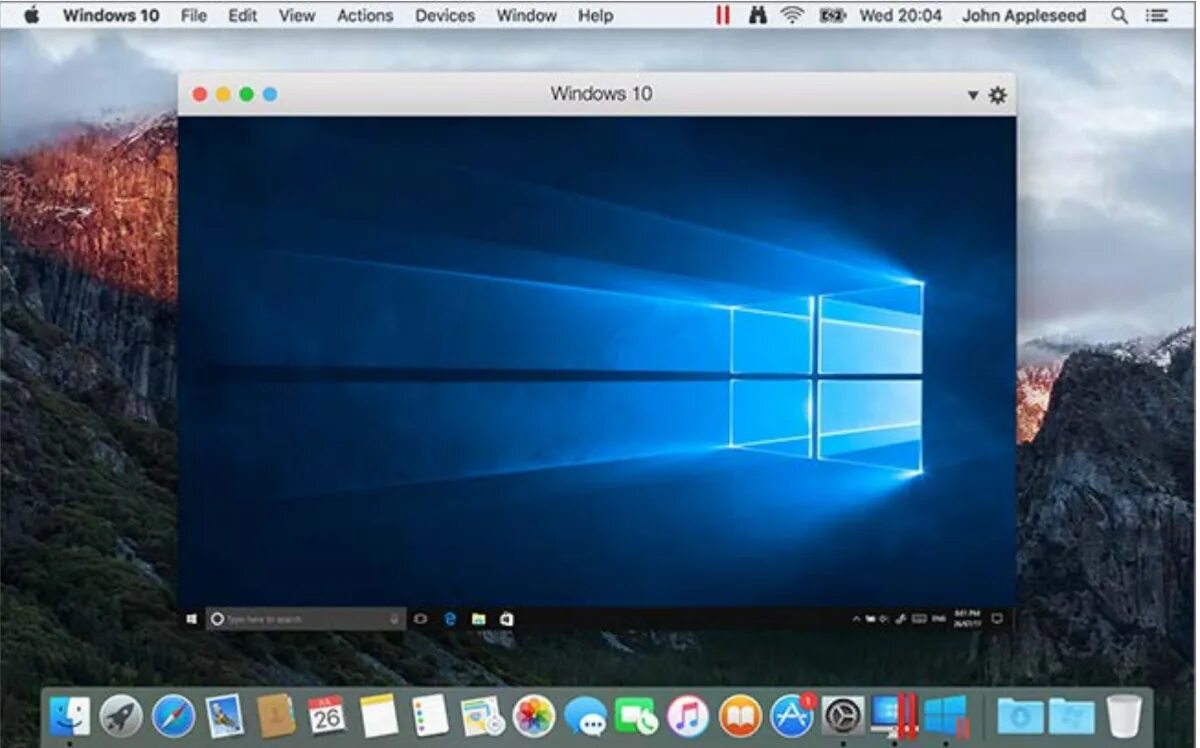Open Photos in the Dock
Screen dimensions: 1200x748
(x=534, y=716)
